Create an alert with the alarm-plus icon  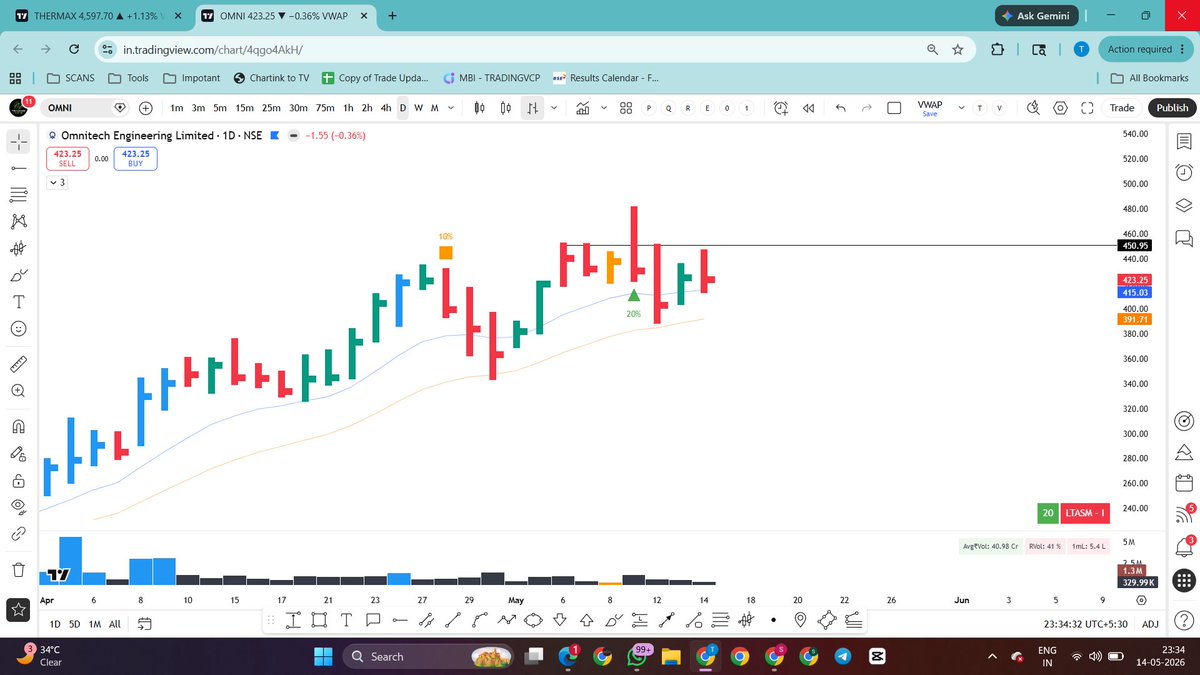[x=780, y=108]
